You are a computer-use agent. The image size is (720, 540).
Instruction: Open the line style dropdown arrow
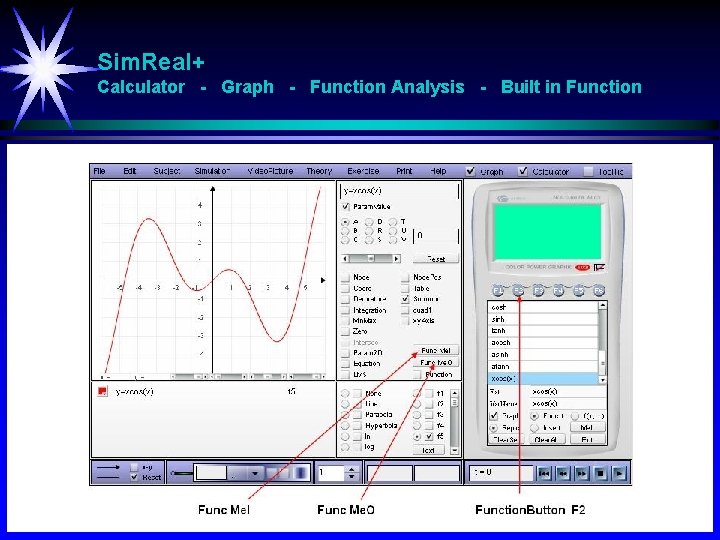[x=255, y=473]
